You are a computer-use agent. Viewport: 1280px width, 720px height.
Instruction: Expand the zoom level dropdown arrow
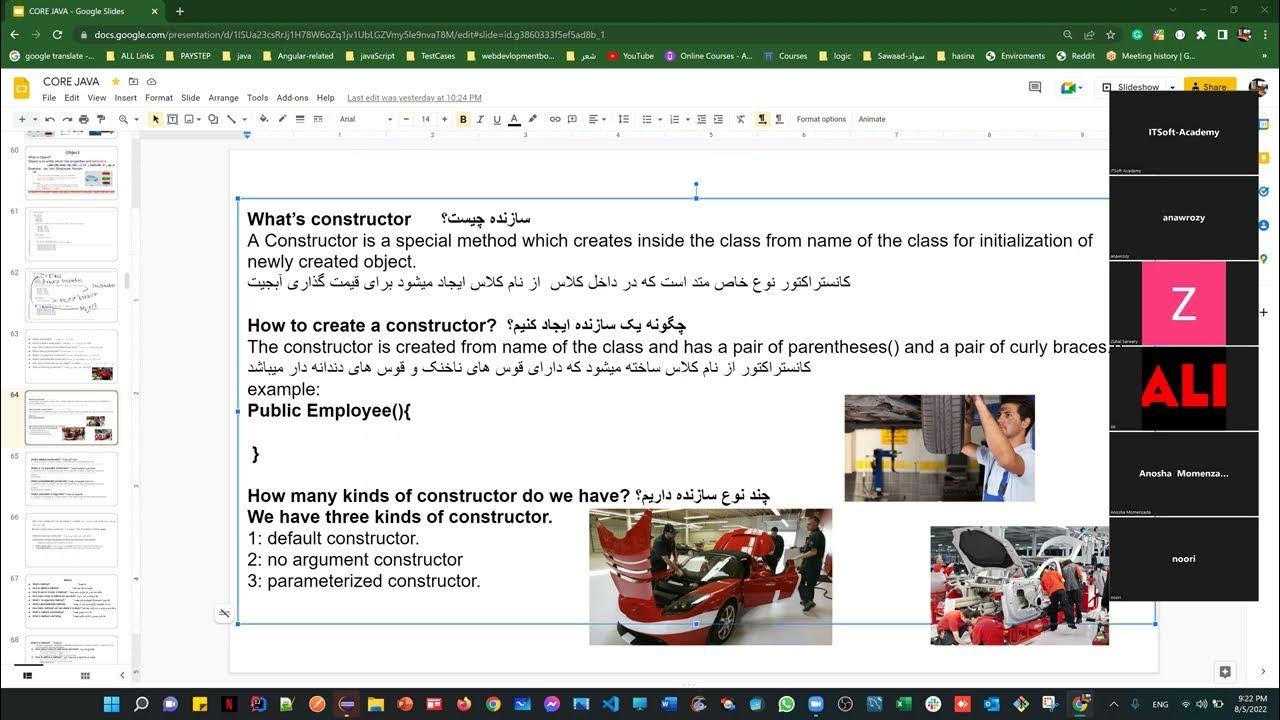(x=136, y=119)
